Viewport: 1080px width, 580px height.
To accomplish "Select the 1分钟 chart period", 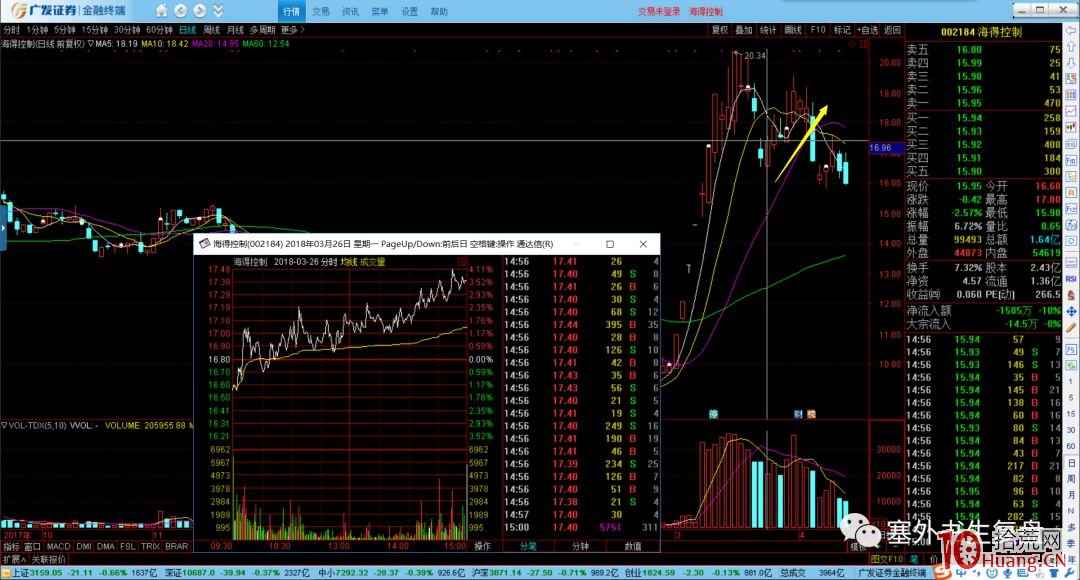I will tap(37, 30).
